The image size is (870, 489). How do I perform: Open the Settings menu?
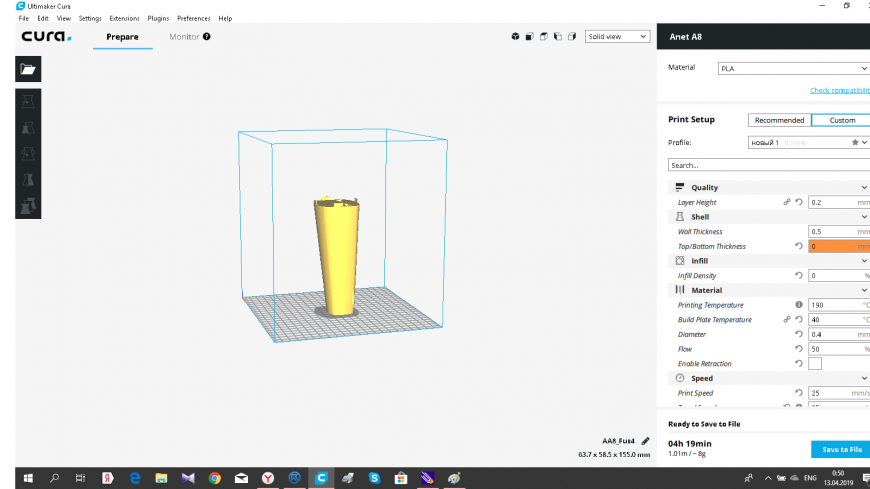[90, 18]
